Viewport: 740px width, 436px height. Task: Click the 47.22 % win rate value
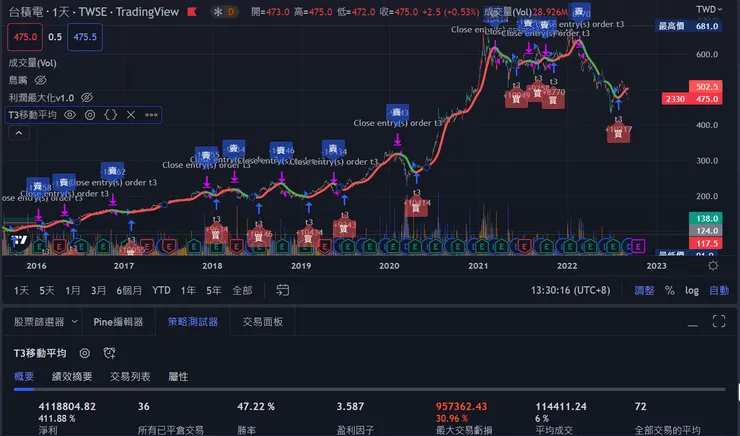pos(256,406)
